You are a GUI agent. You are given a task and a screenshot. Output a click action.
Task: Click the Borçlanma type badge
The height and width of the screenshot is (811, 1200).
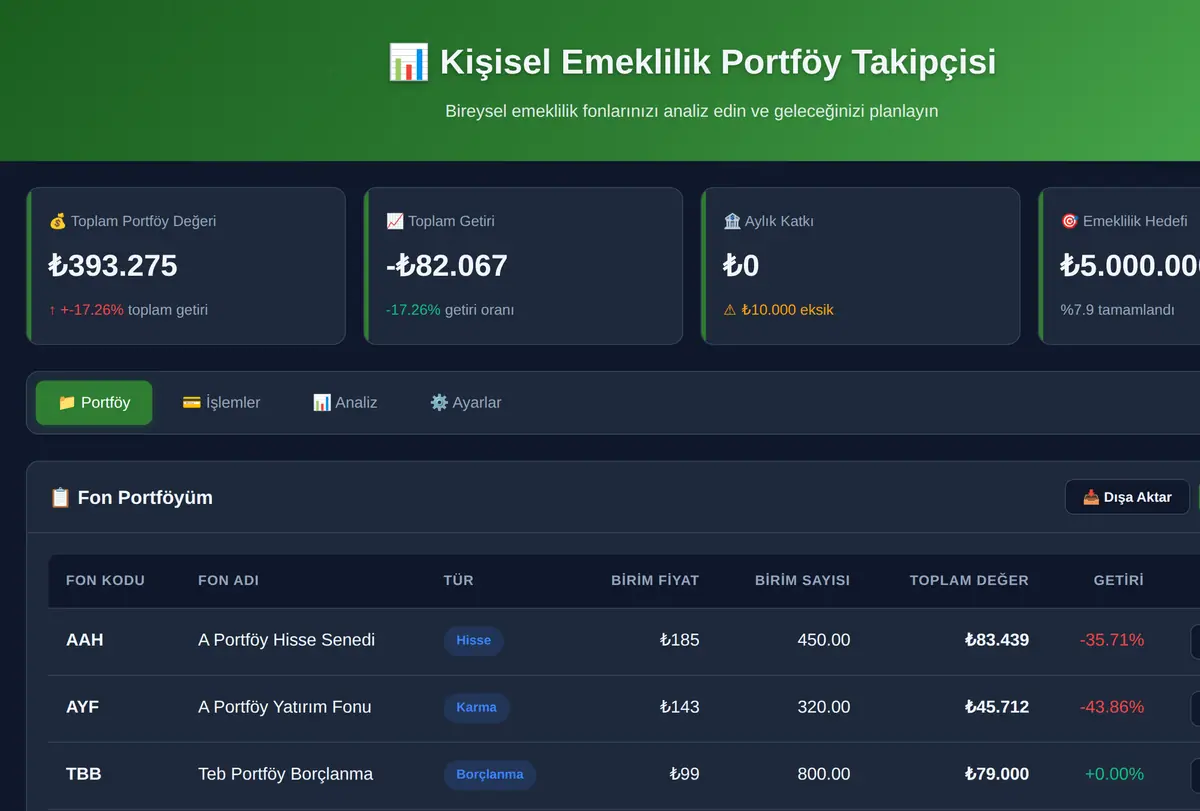pyautogui.click(x=490, y=775)
